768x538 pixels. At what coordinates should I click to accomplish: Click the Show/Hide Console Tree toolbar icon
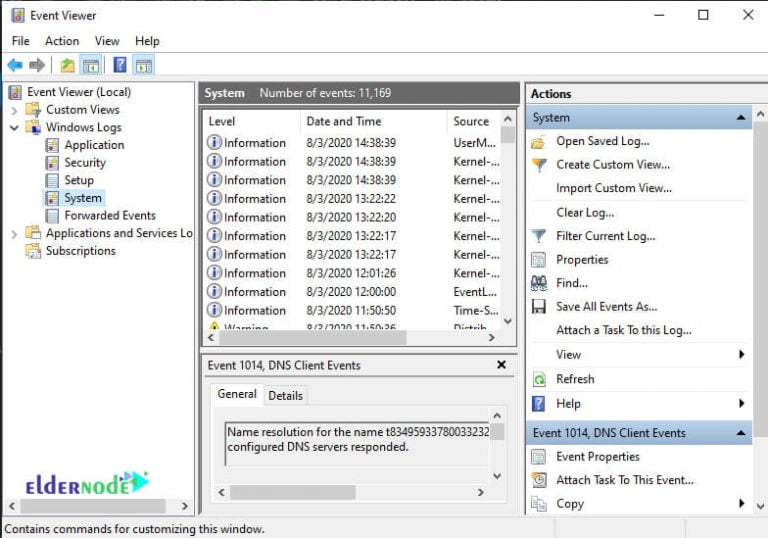tap(91, 65)
